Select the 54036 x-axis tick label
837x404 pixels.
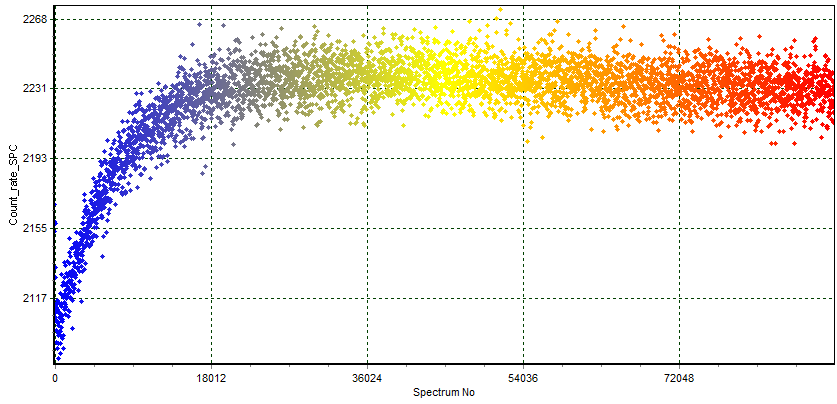(523, 379)
